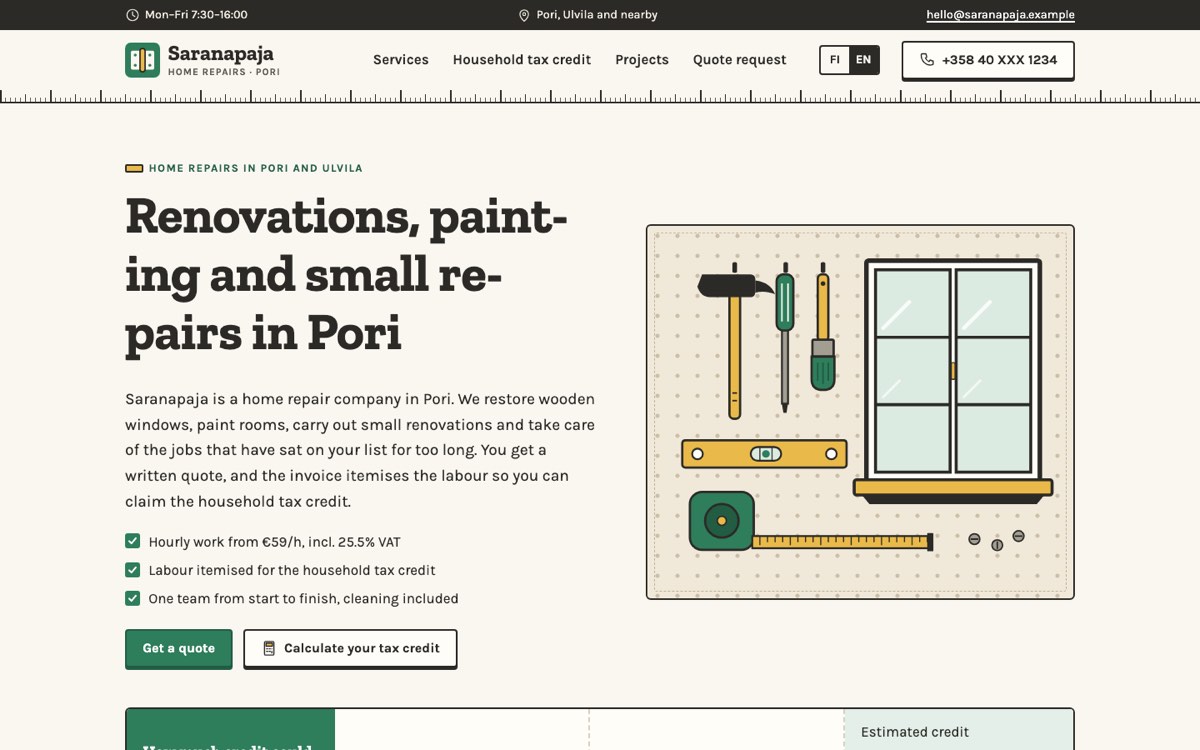Click checkmark next to one team line
1200x750 pixels.
click(x=132, y=598)
